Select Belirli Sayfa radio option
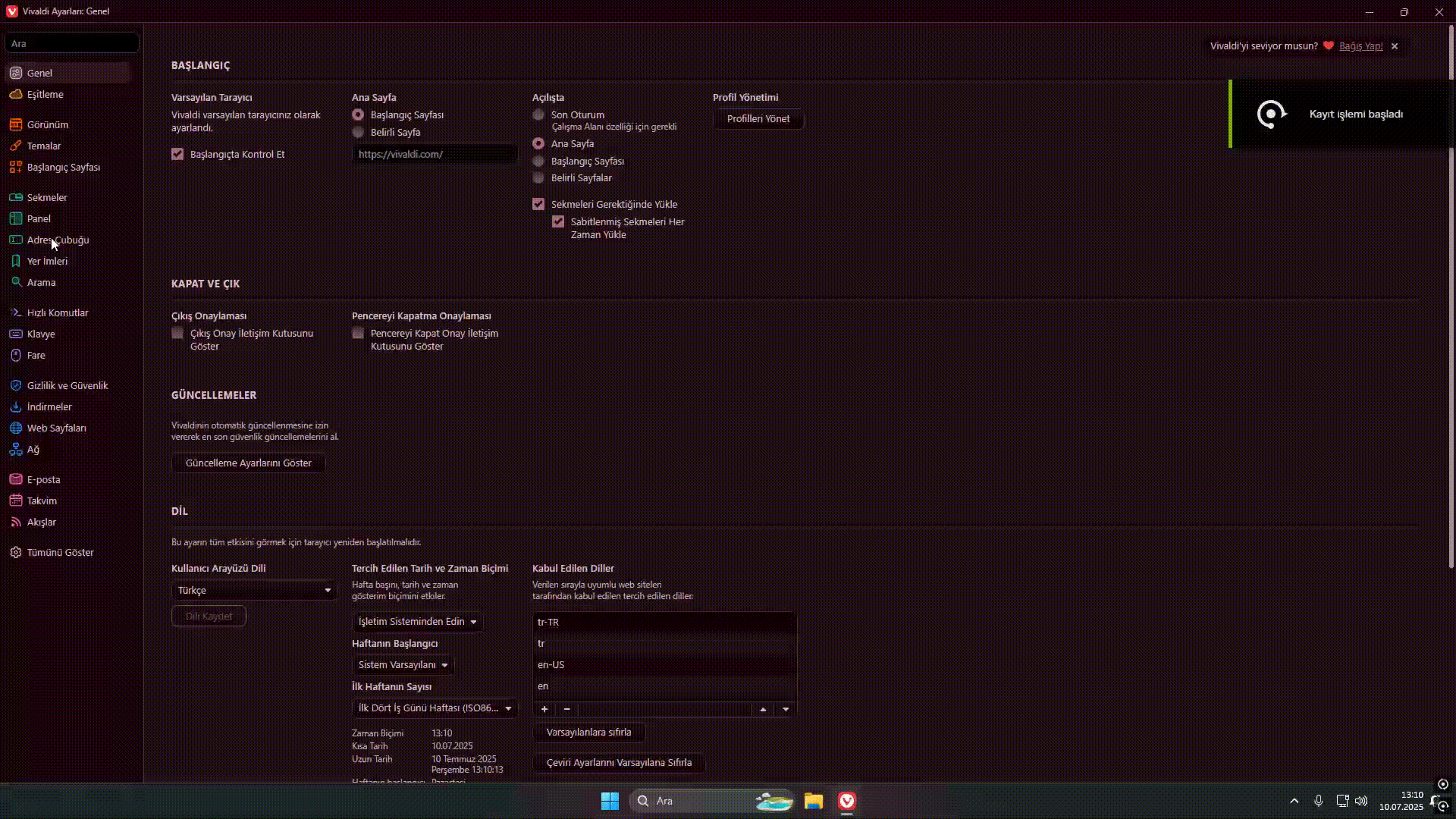This screenshot has width=1456, height=819. click(x=358, y=133)
